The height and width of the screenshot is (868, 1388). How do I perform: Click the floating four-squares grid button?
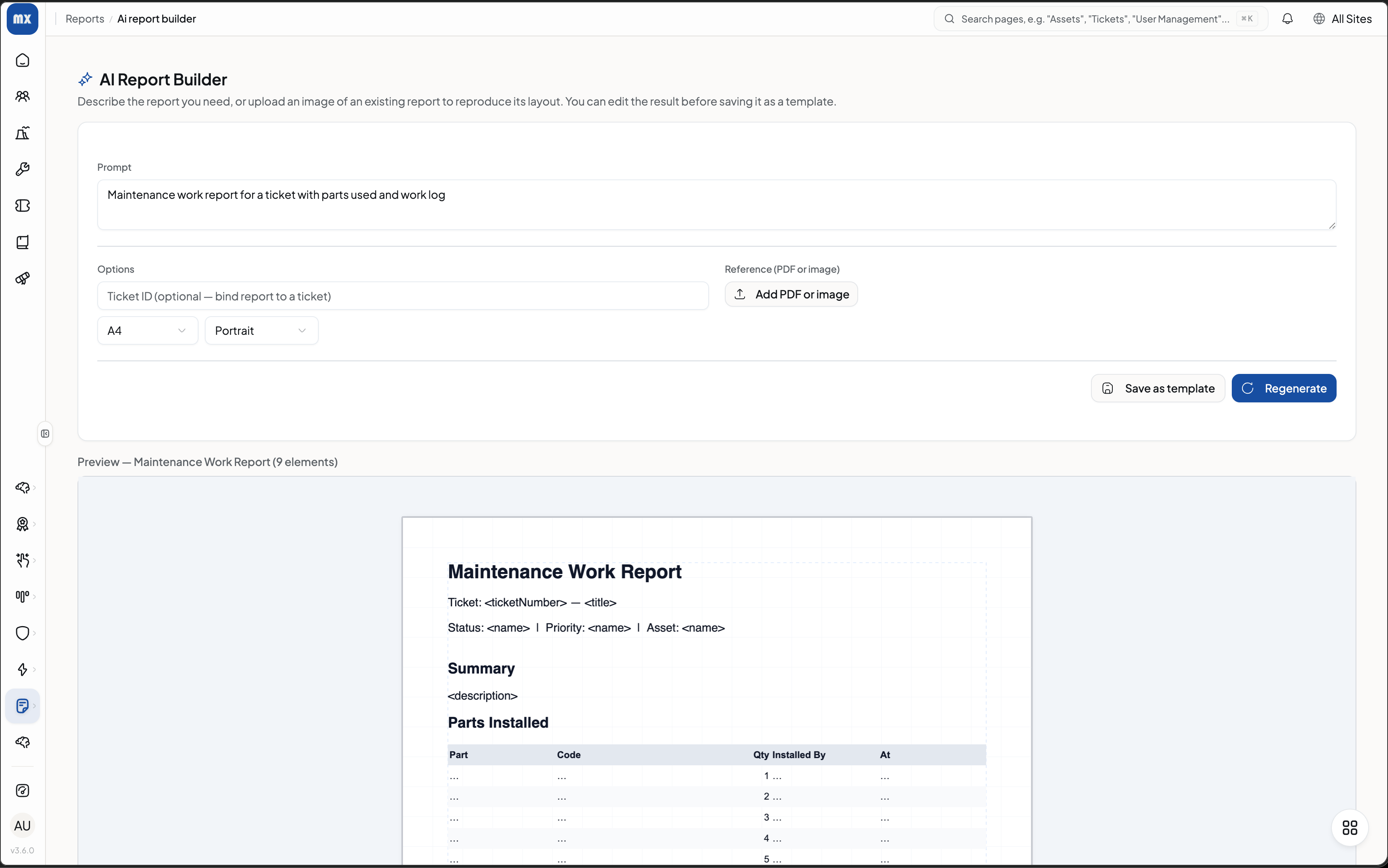(1350, 827)
